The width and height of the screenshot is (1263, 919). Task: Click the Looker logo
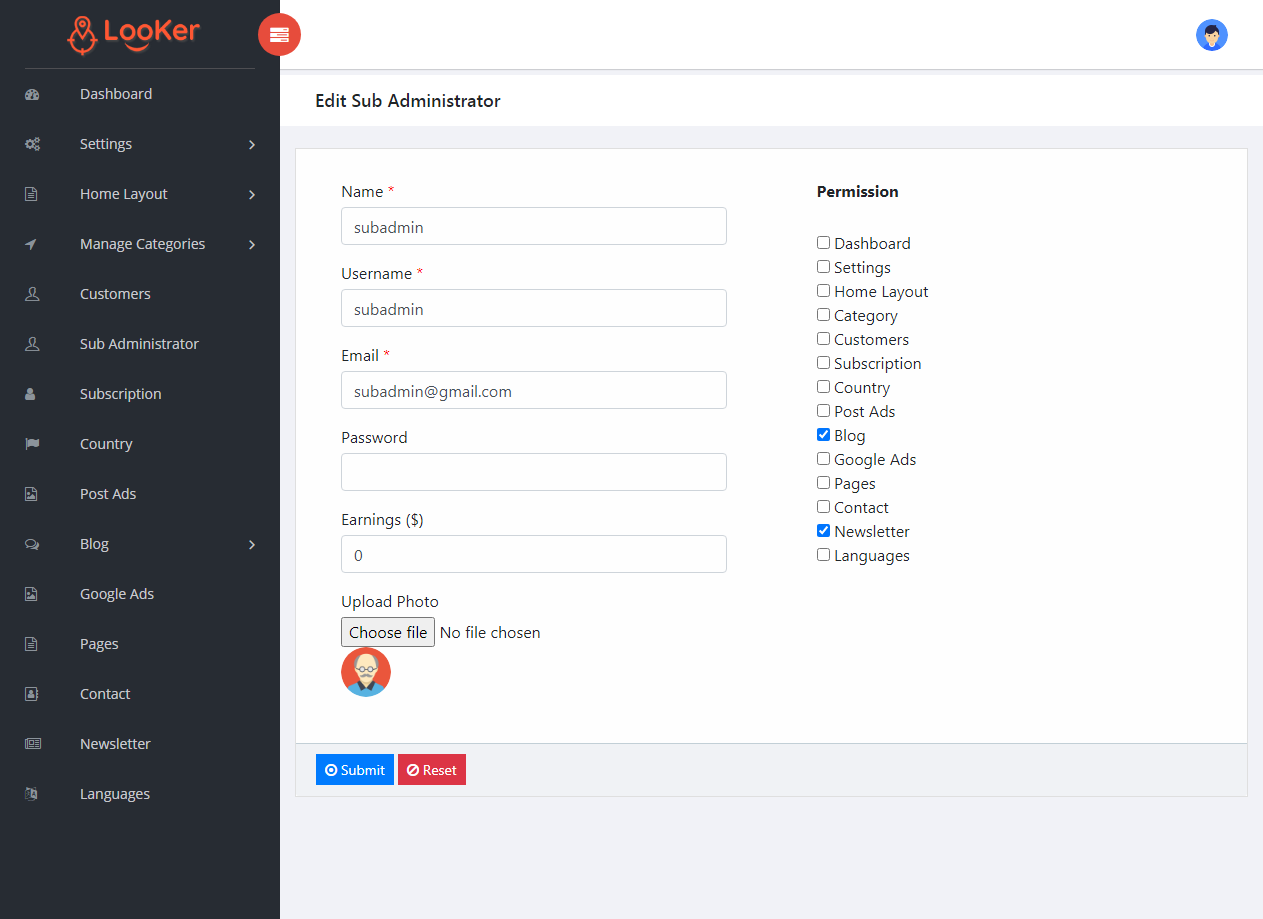[x=134, y=34]
